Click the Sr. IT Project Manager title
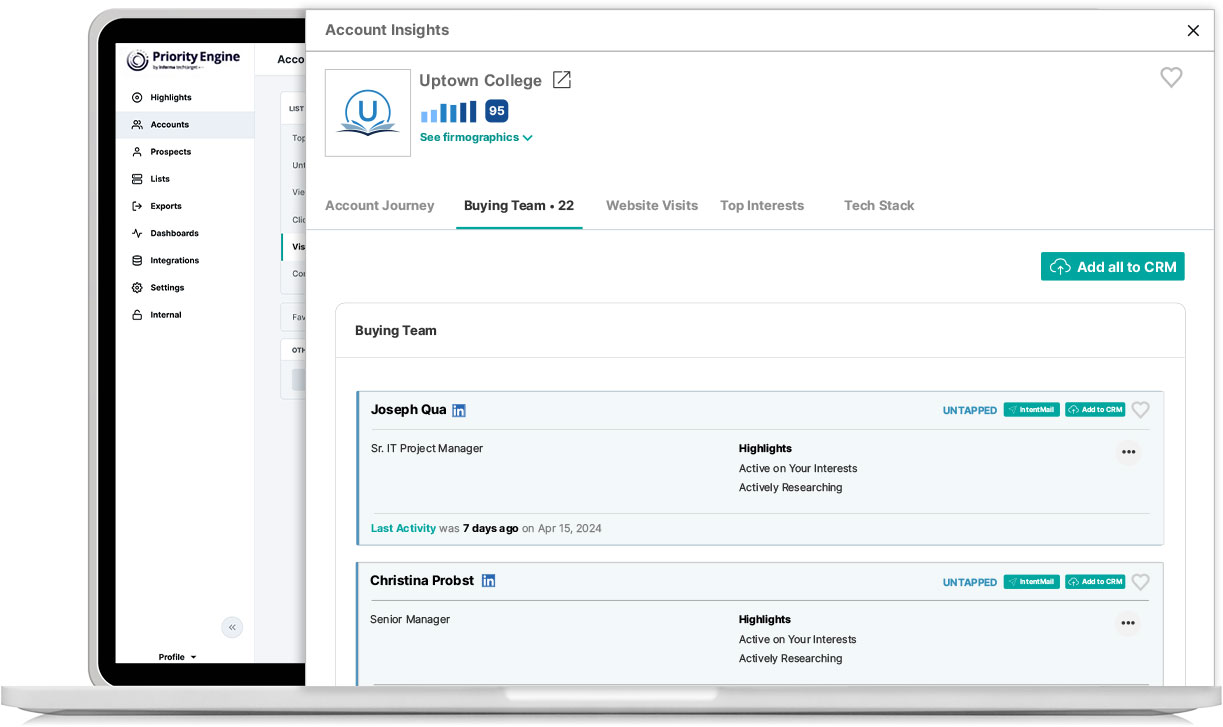This screenshot has height=727, width=1223. (x=427, y=449)
